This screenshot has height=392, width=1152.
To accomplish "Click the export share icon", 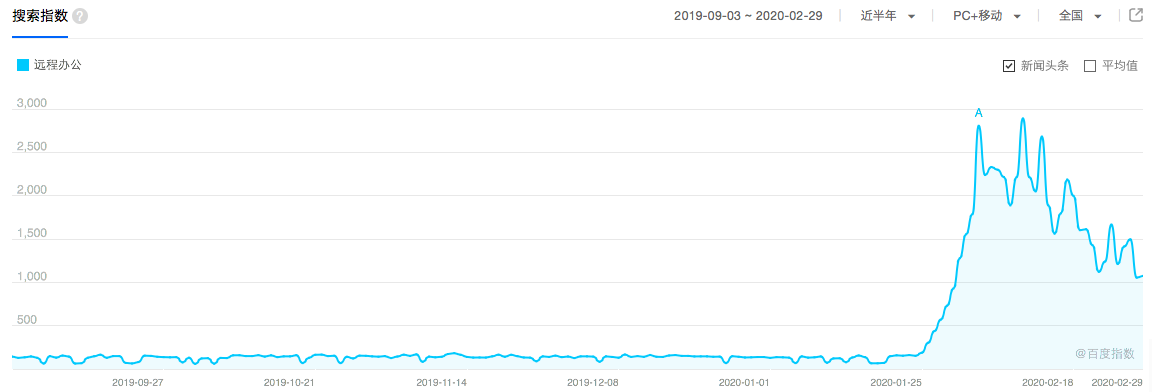I will click(x=1135, y=15).
